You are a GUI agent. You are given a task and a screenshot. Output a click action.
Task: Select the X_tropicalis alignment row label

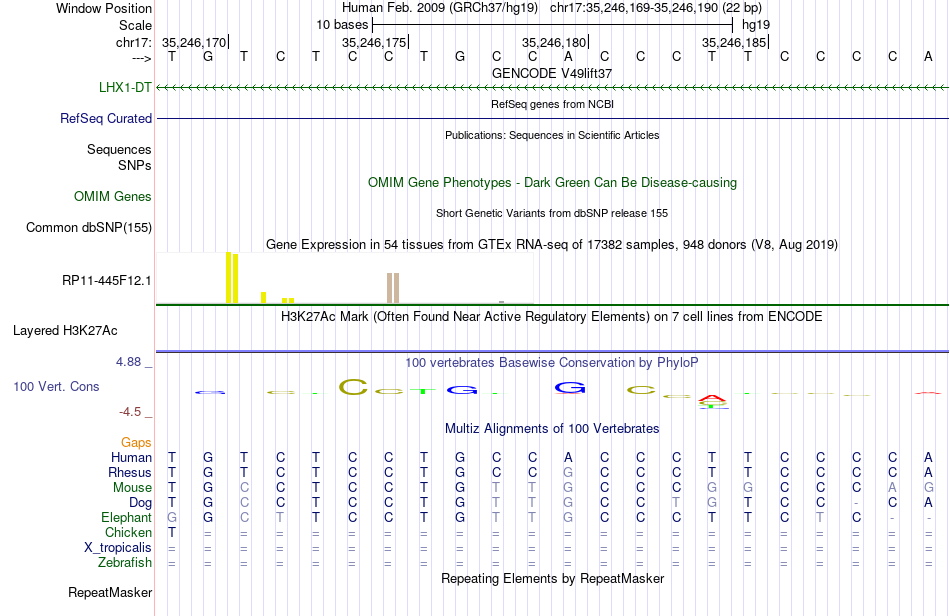(118, 548)
